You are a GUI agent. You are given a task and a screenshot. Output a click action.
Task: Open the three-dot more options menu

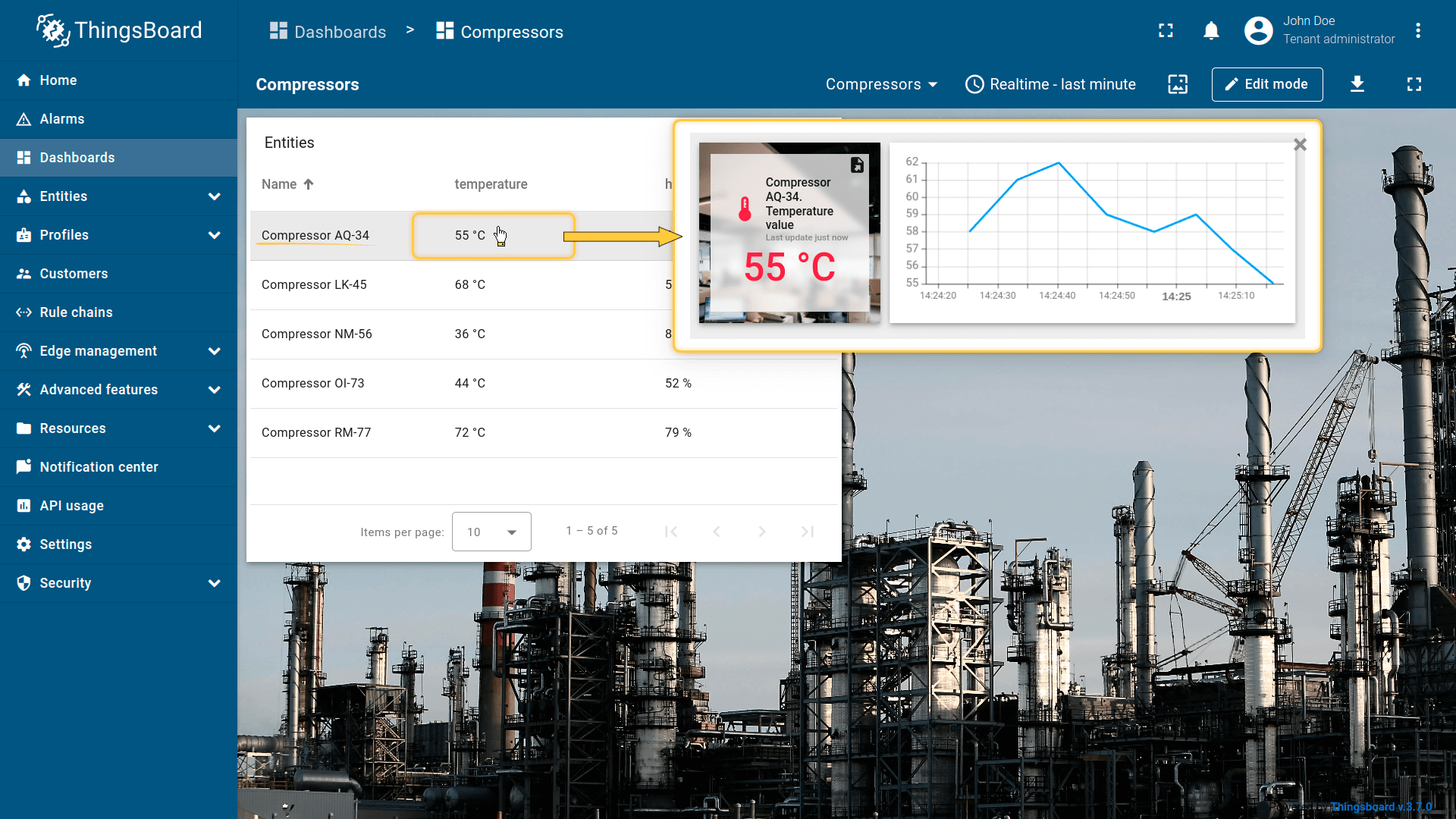pyautogui.click(x=1417, y=31)
